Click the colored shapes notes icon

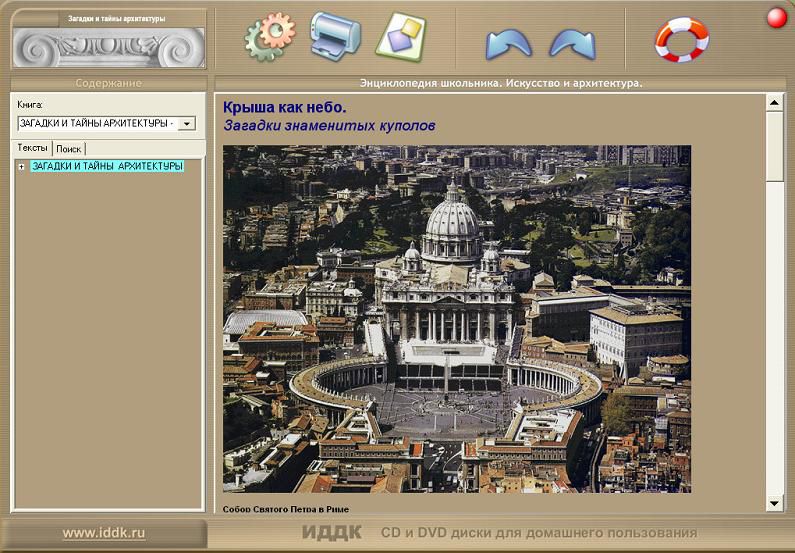click(x=400, y=36)
